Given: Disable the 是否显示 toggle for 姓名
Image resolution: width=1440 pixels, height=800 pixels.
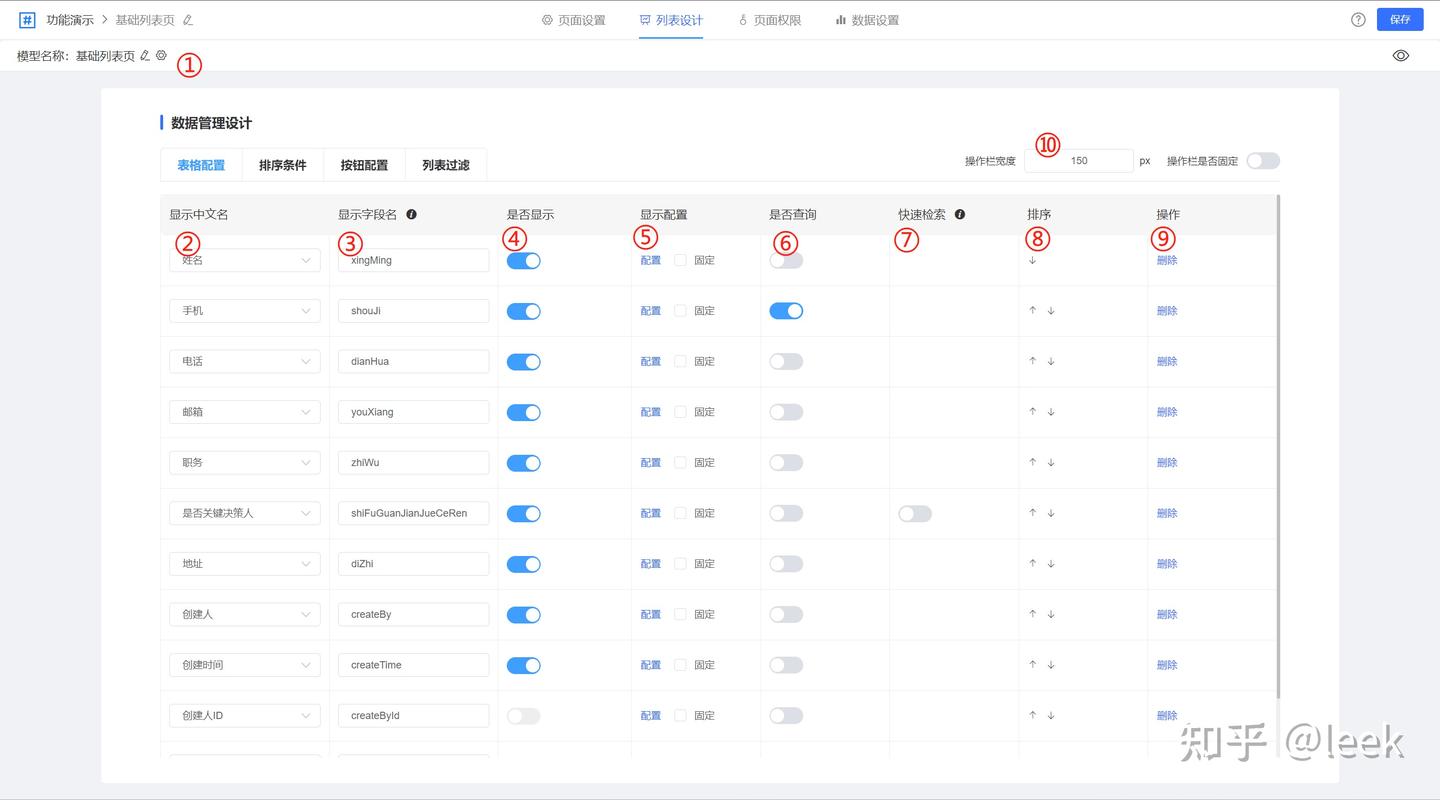Looking at the screenshot, I should 523,259.
